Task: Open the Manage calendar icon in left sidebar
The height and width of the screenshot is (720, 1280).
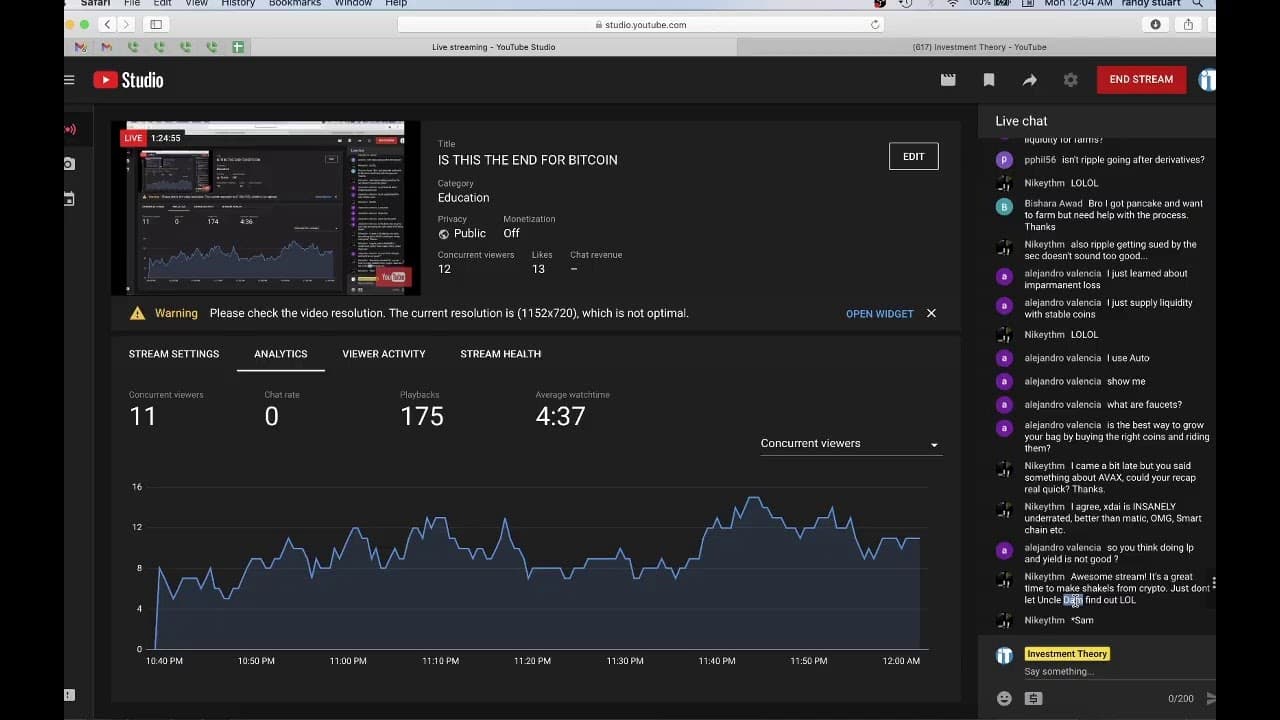Action: point(69,199)
